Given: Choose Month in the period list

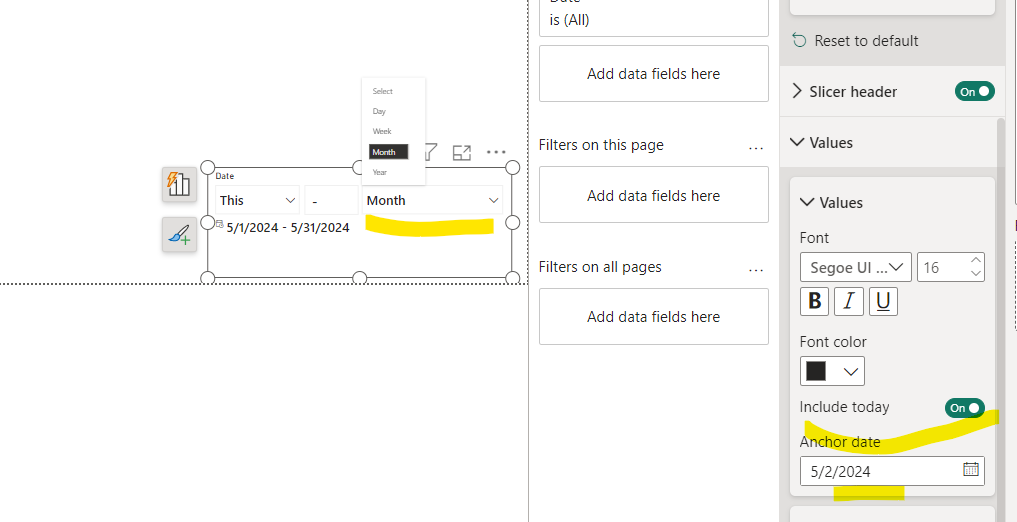Looking at the screenshot, I should [388, 152].
